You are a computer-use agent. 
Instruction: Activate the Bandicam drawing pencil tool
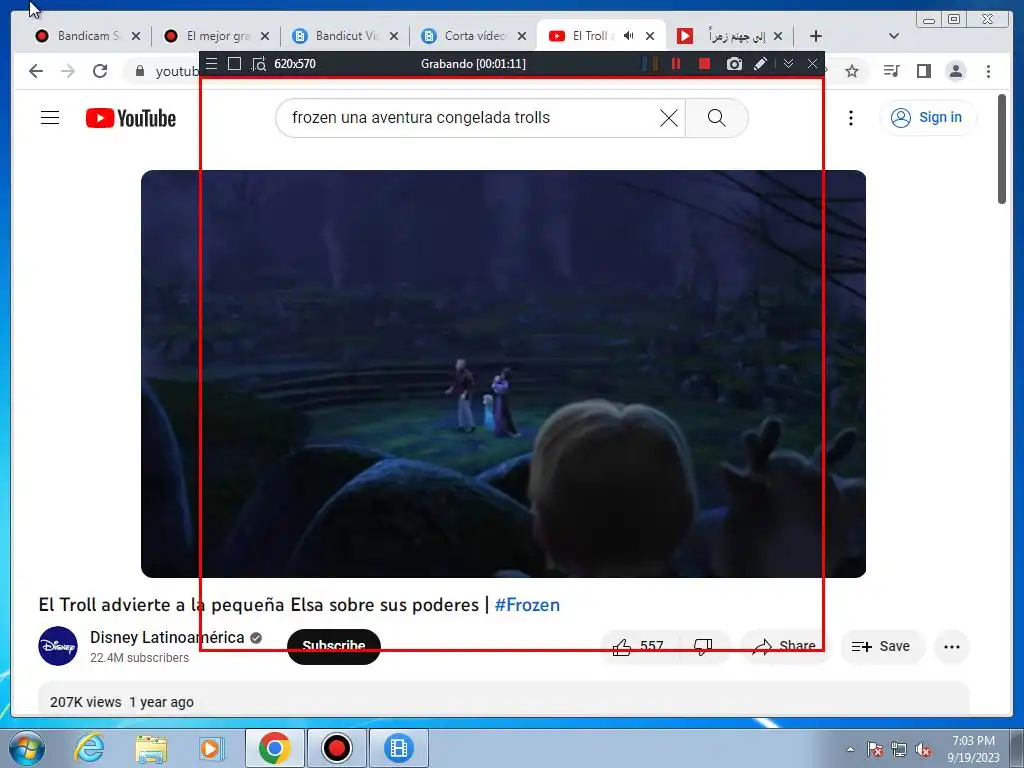(760, 63)
